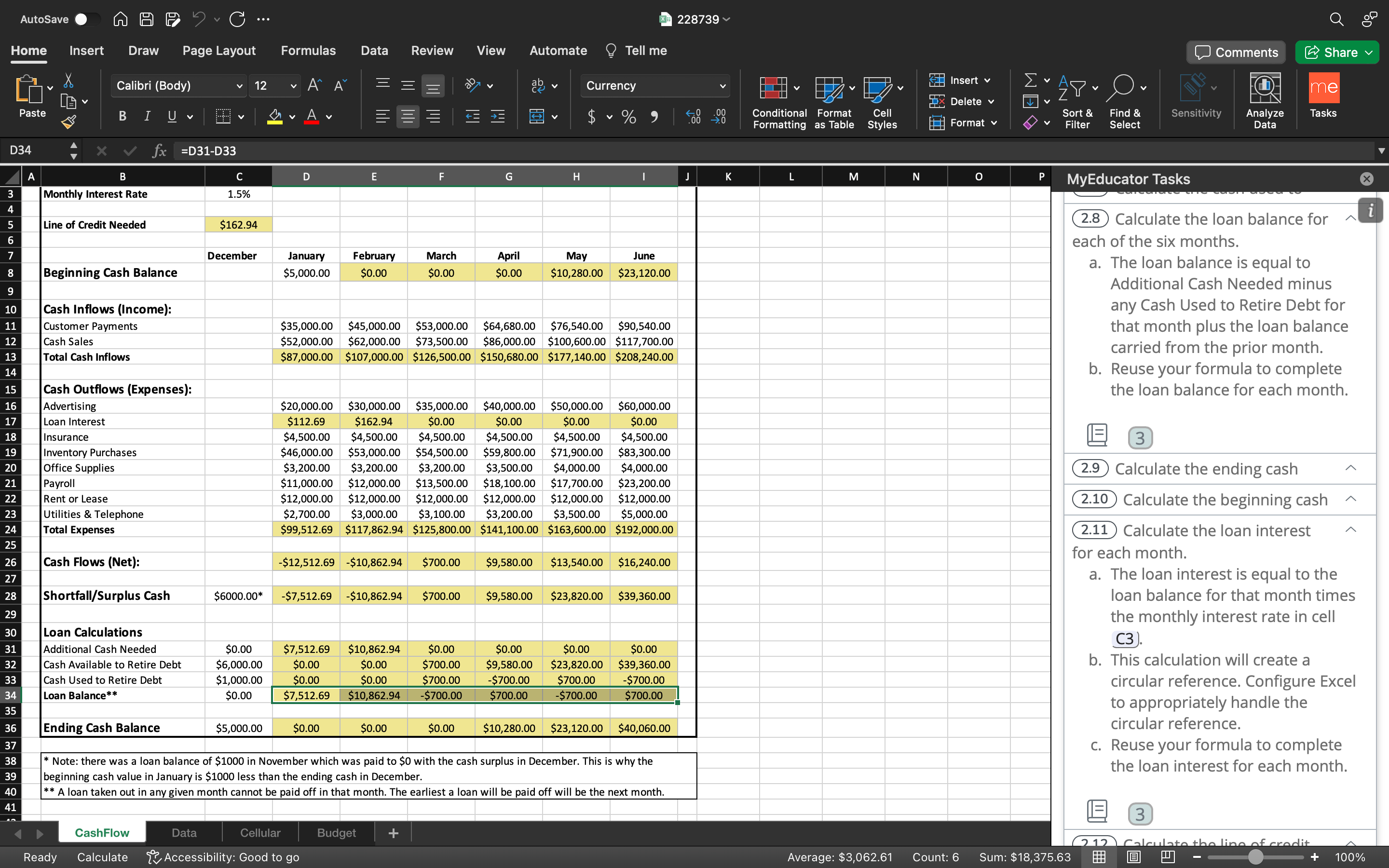Screen dimensions: 1389x868
Task: Open the Formulas ribbon tab
Action: coord(308,51)
